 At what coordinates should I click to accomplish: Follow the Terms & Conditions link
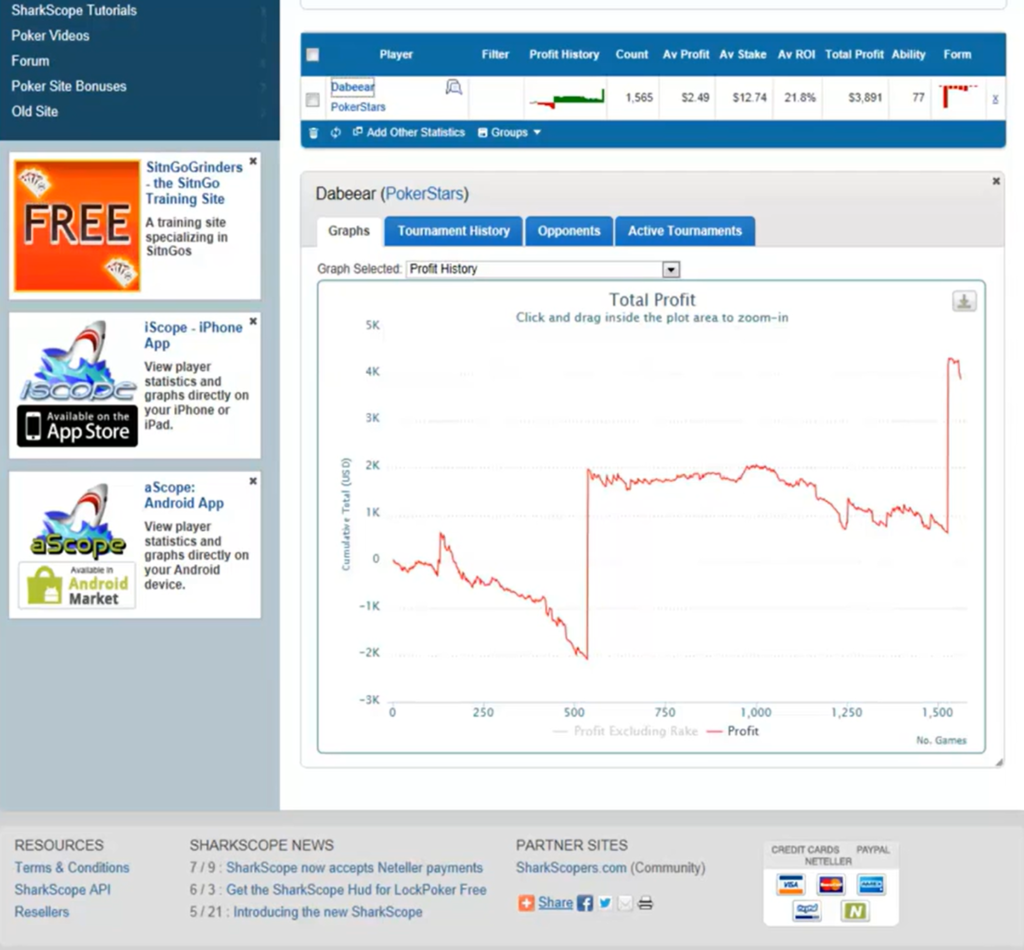tap(72, 868)
